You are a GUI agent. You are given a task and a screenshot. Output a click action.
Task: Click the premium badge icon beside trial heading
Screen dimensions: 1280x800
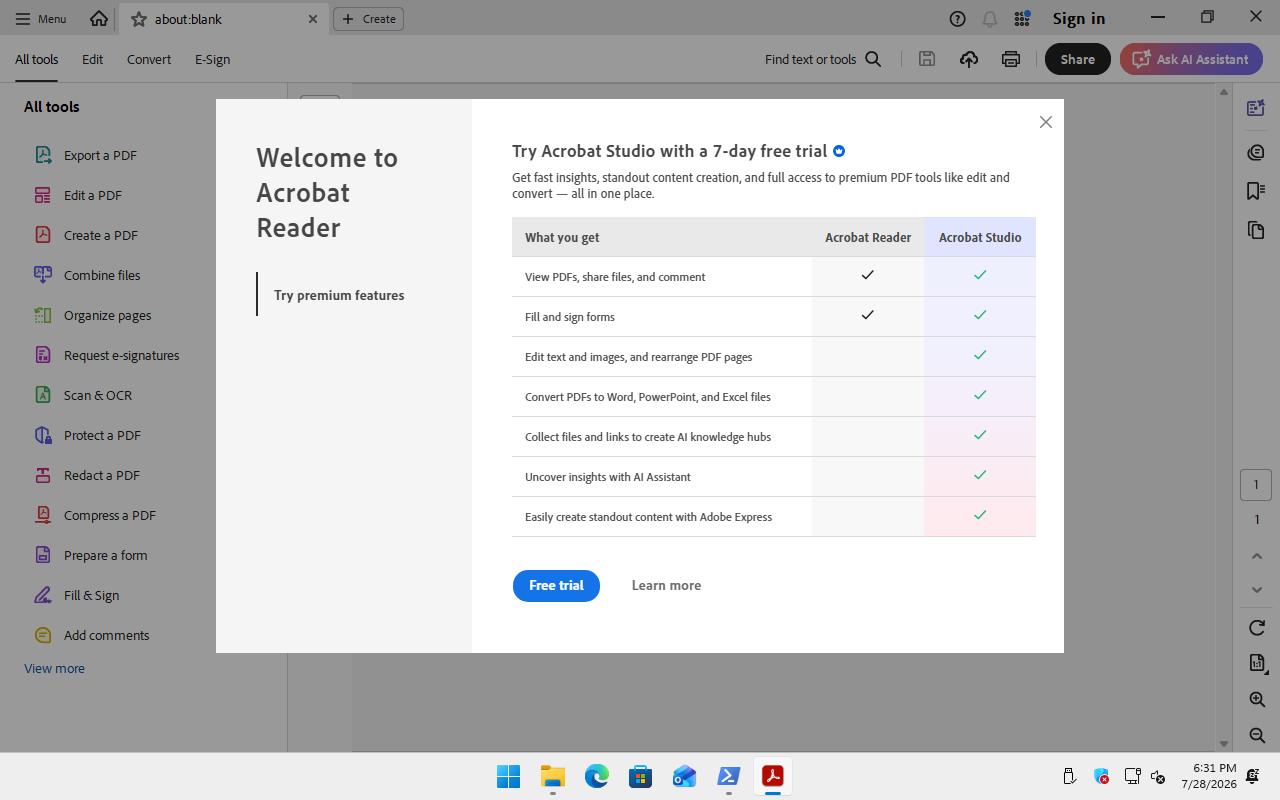(x=839, y=151)
